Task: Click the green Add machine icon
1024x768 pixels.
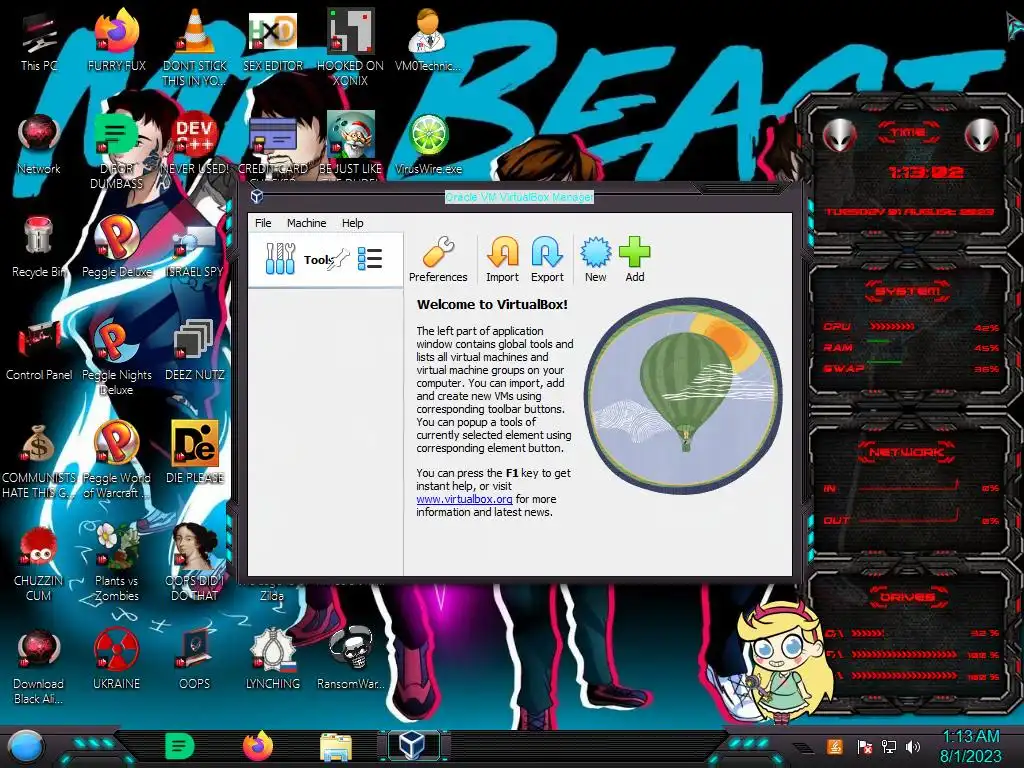Action: click(635, 259)
